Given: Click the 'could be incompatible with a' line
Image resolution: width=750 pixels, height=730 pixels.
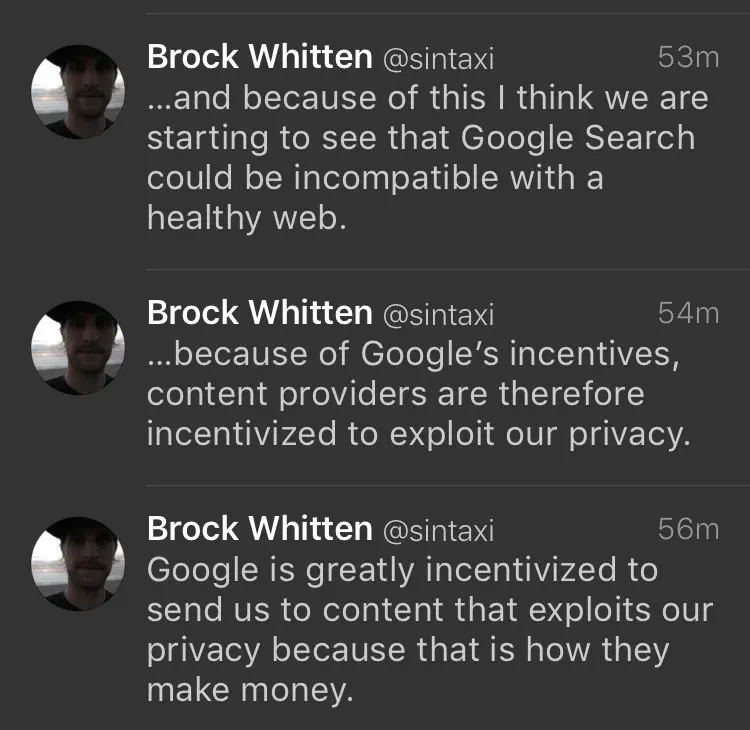Looking at the screenshot, I should [x=374, y=177].
